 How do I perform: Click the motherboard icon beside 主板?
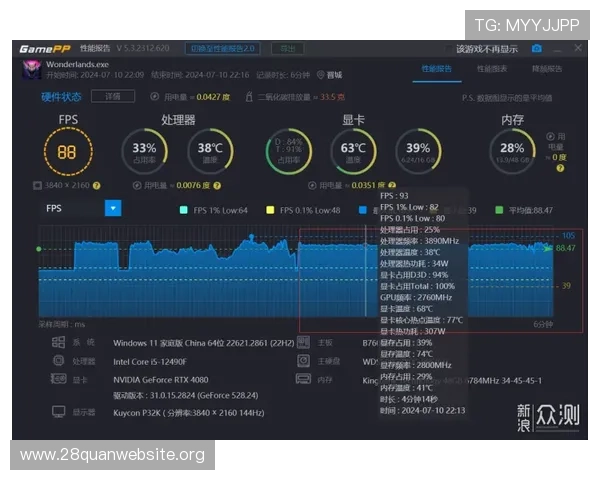[303, 342]
